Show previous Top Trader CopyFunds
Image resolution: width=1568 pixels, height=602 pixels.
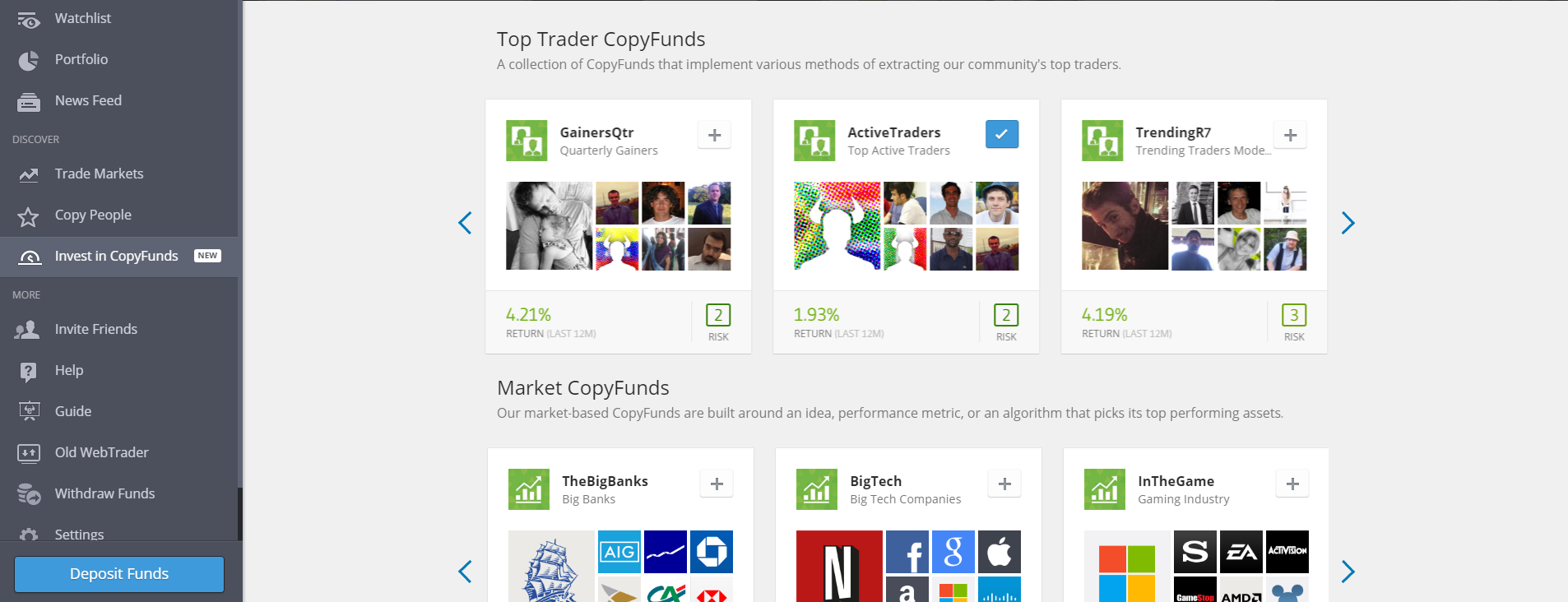465,223
